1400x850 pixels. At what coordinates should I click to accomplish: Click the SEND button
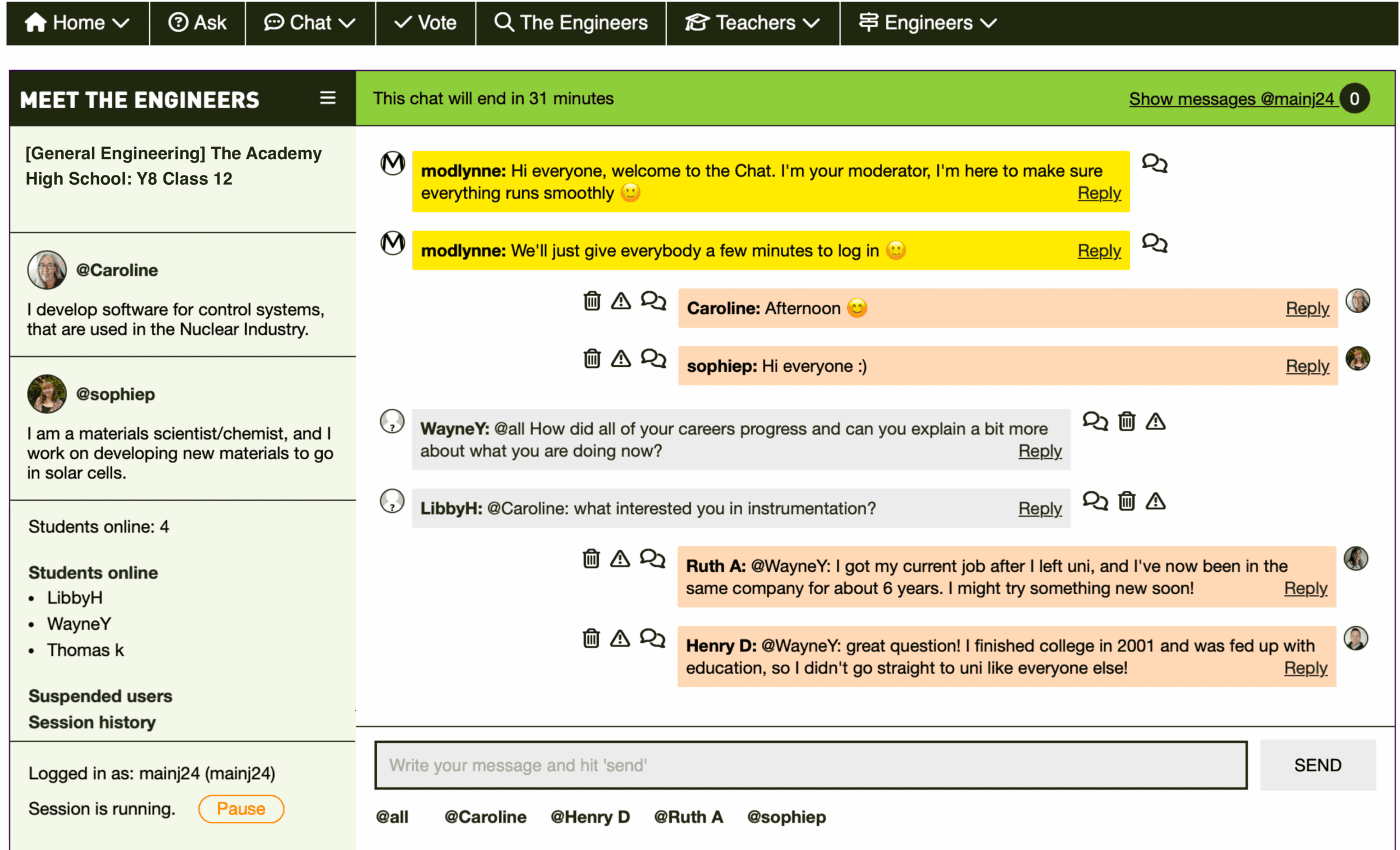click(x=1317, y=765)
